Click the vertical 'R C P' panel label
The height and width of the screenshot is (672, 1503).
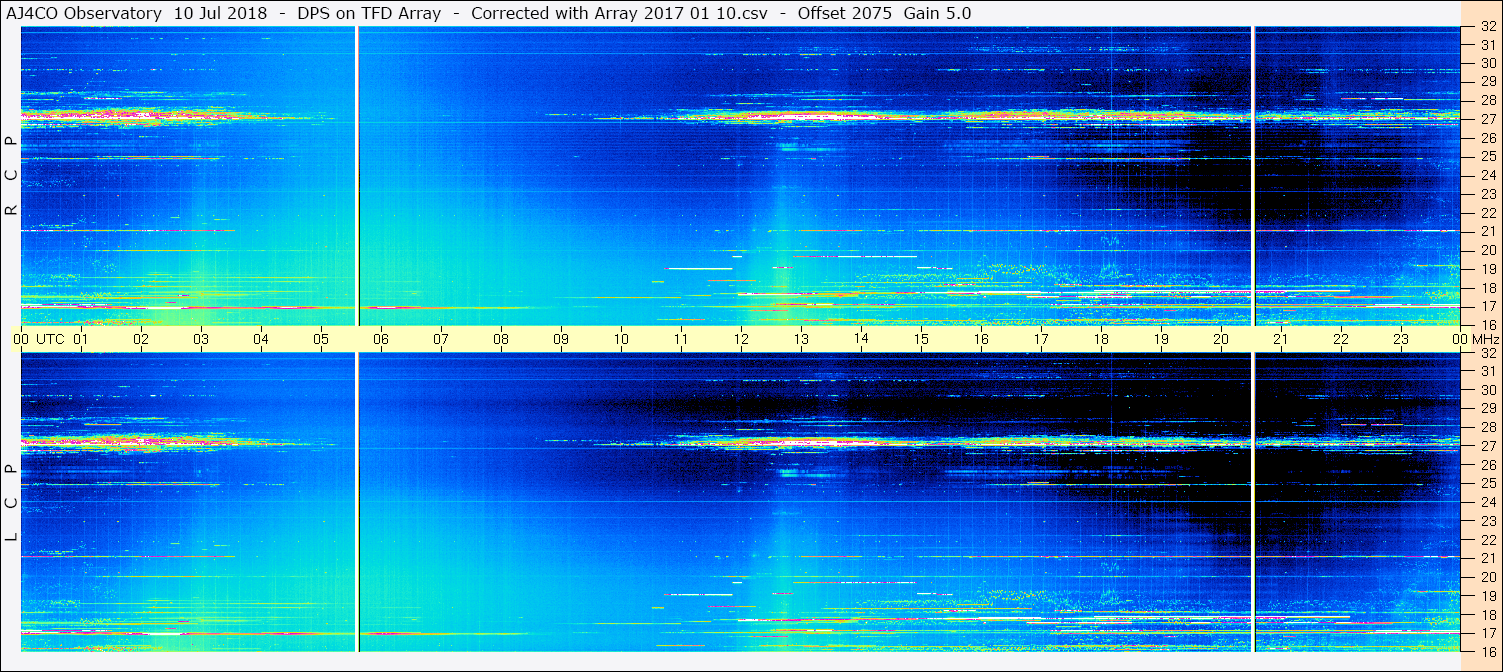[11, 175]
